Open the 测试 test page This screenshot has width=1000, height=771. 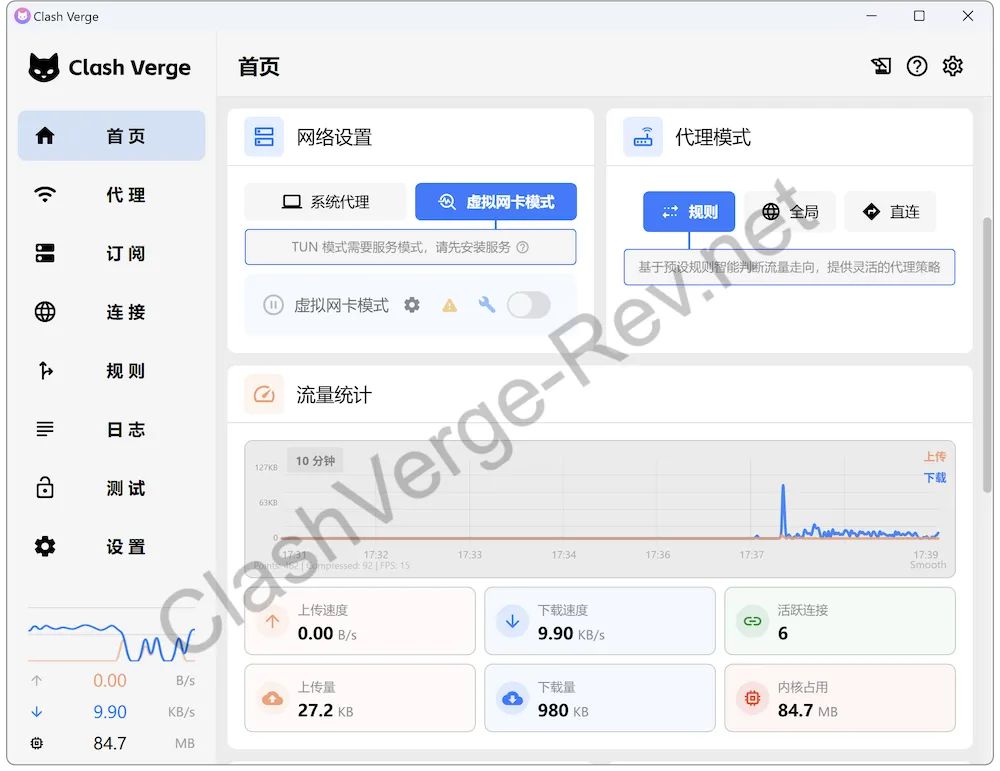(x=112, y=488)
